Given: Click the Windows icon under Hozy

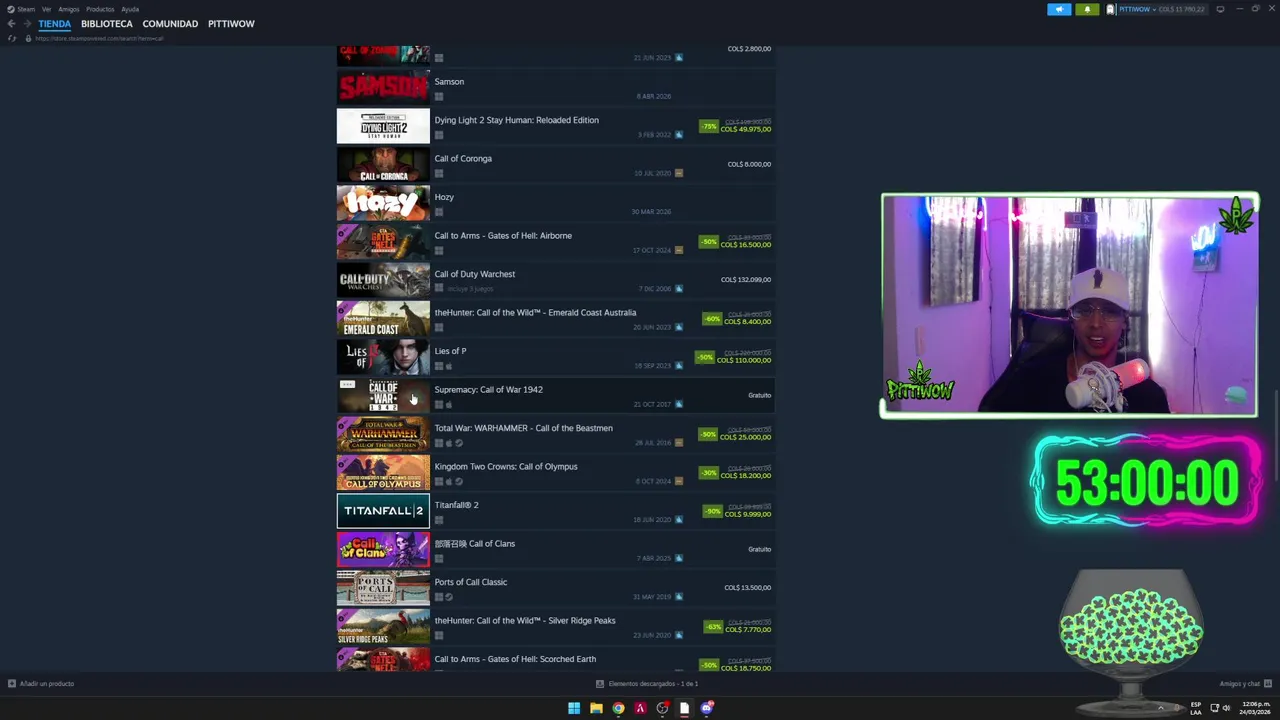Looking at the screenshot, I should (439, 212).
